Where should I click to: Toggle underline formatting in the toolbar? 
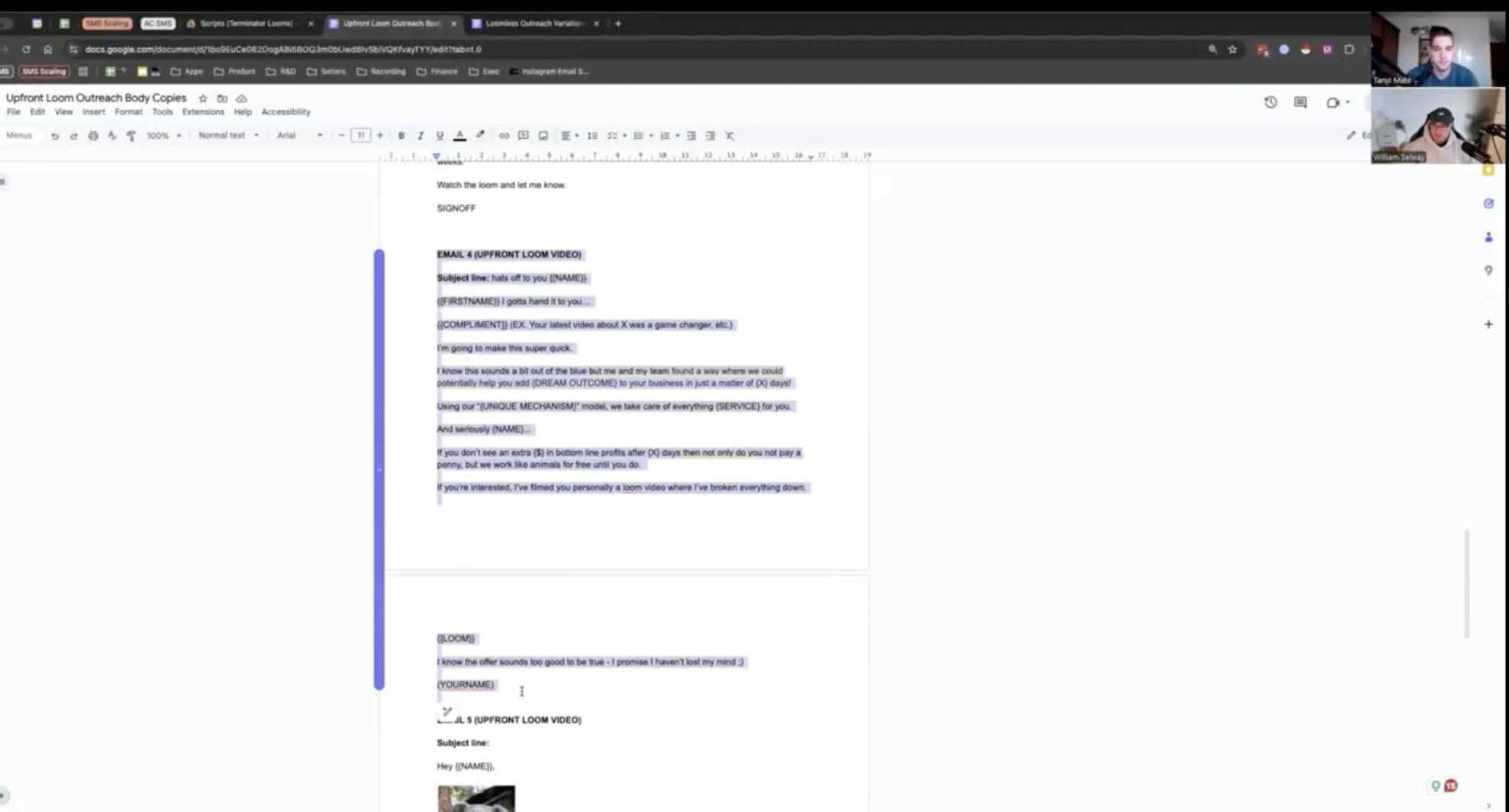440,136
